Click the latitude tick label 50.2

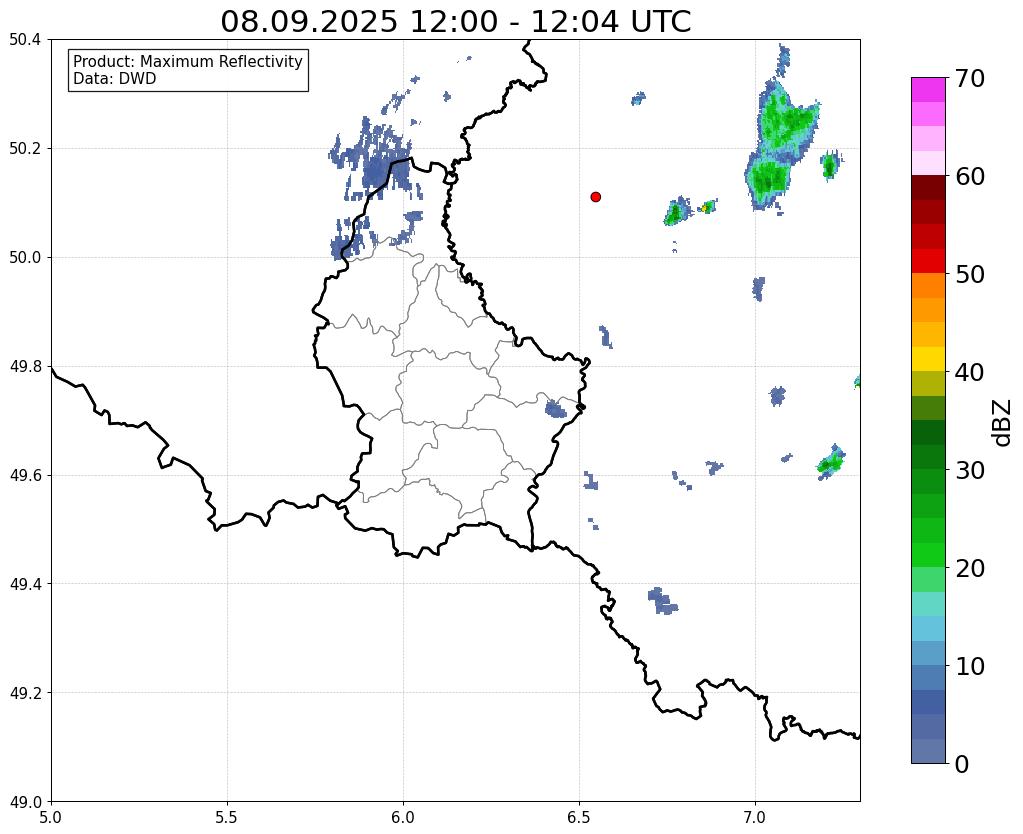(25, 149)
